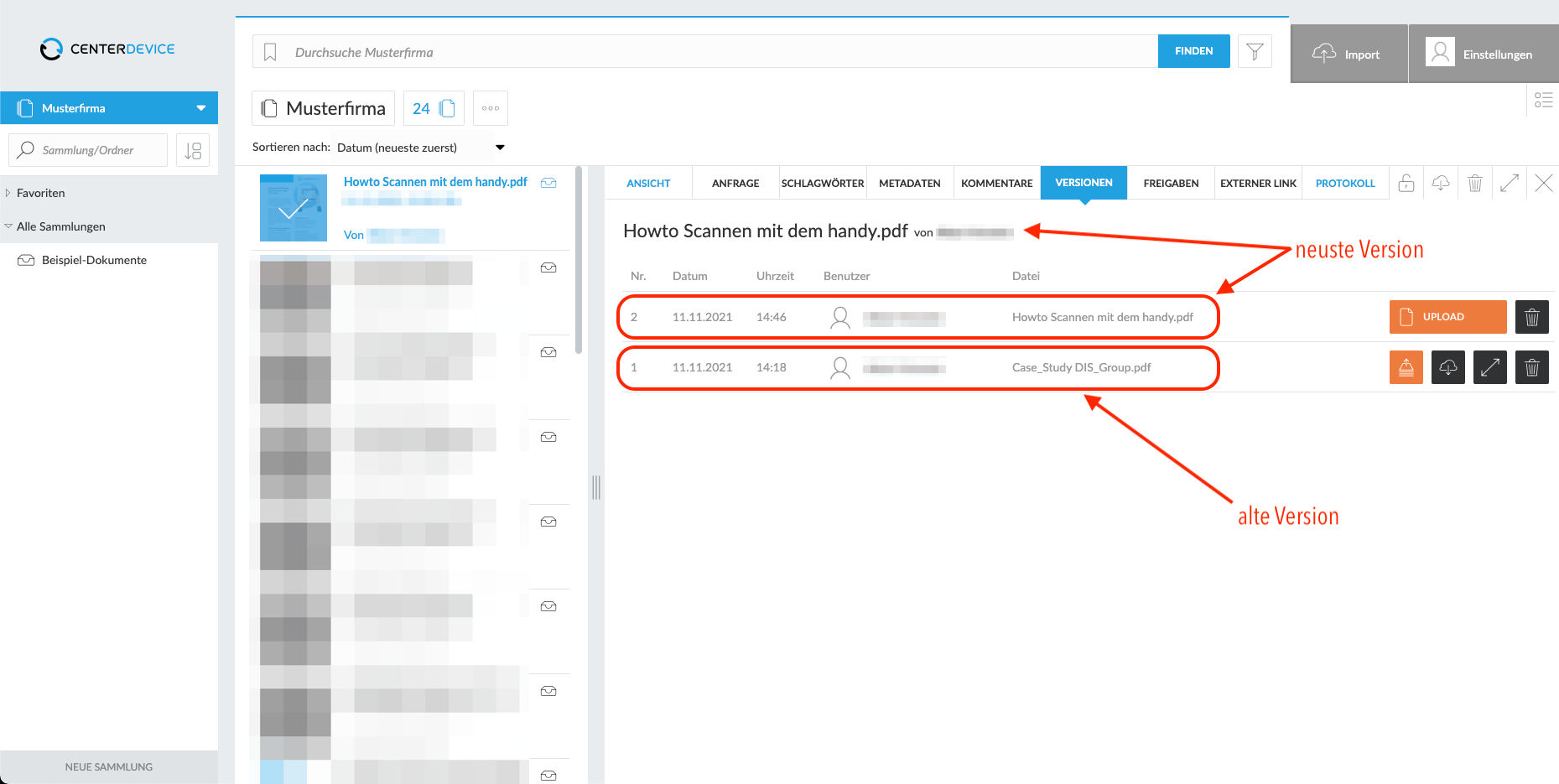Open the EXTERNER LINK tab

click(x=1258, y=183)
